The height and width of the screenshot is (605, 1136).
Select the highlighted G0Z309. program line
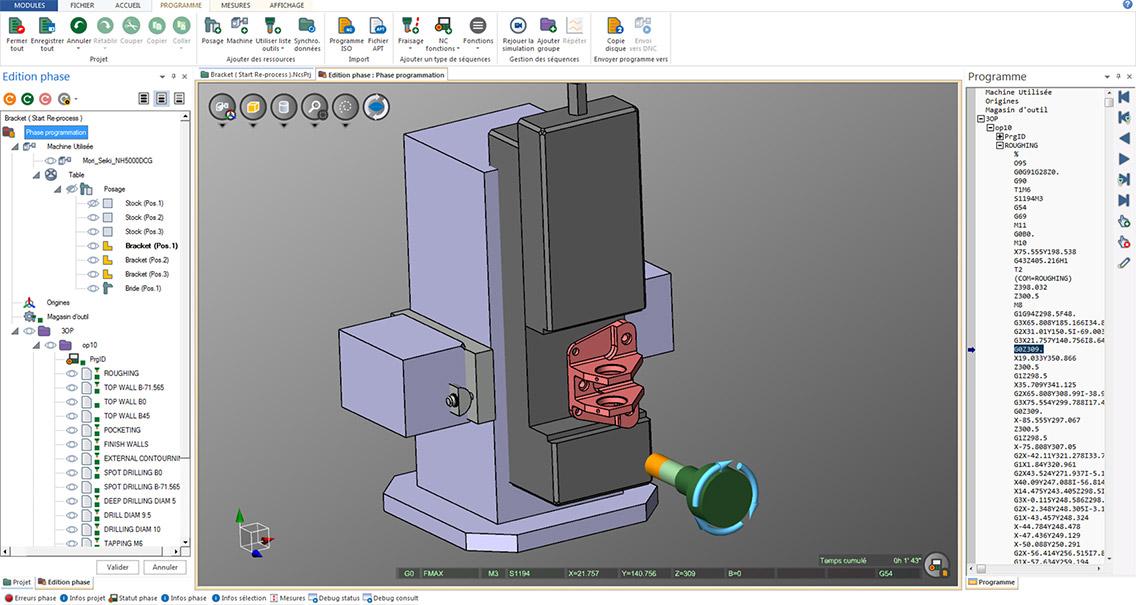tap(1029, 349)
